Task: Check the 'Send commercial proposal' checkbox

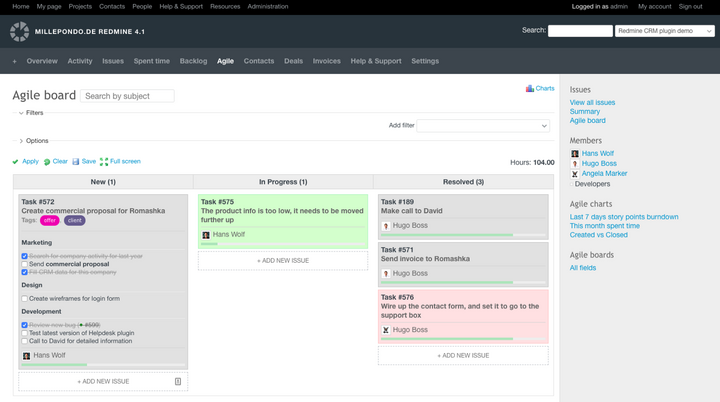Action: (25, 264)
